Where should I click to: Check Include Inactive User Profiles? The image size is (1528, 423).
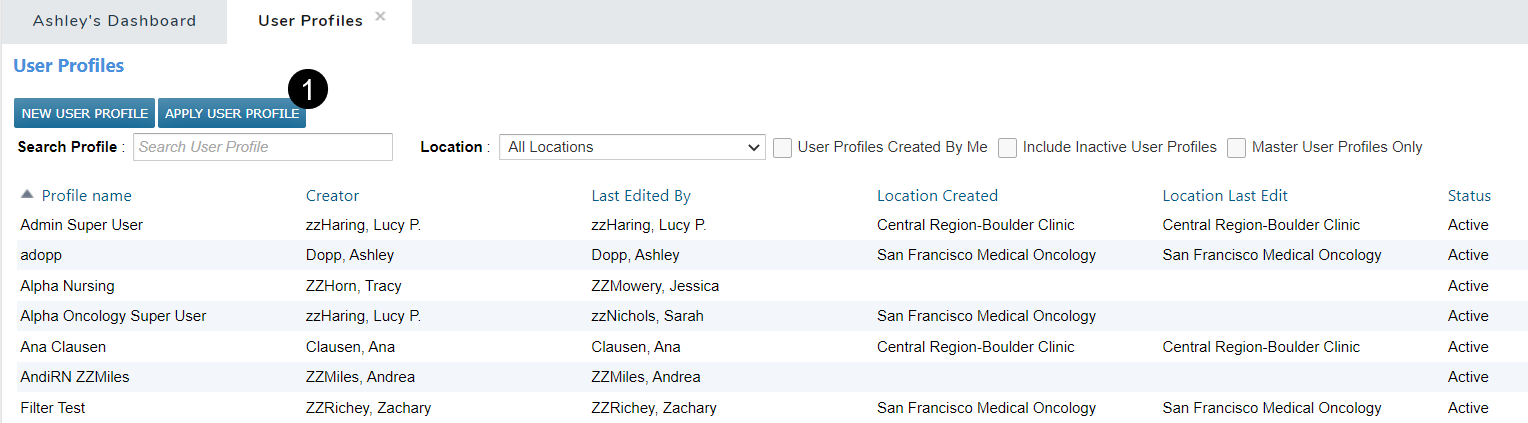coord(1007,148)
